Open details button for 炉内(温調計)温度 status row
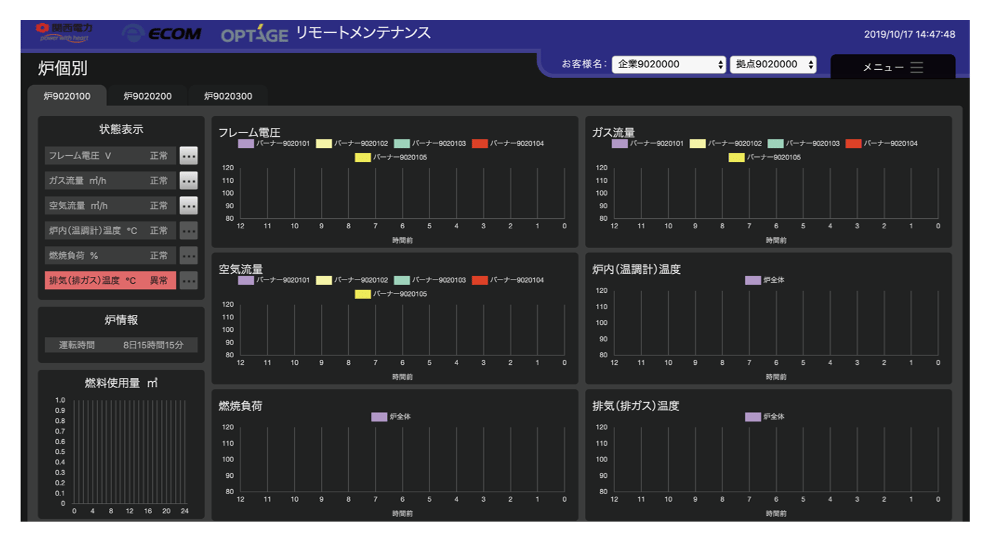The image size is (992, 542). pyautogui.click(x=189, y=231)
